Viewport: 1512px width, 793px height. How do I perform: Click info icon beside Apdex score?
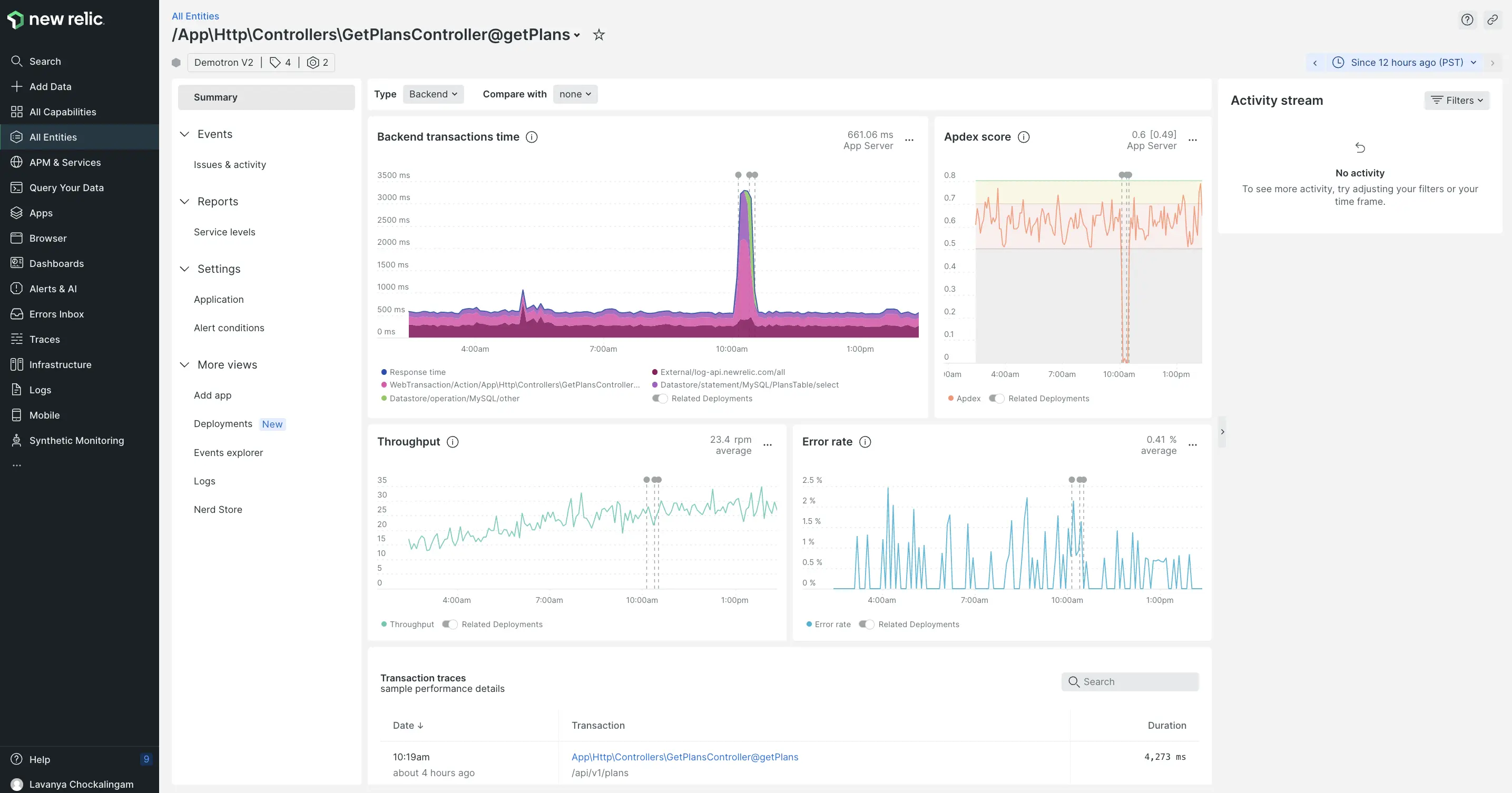click(x=1023, y=137)
